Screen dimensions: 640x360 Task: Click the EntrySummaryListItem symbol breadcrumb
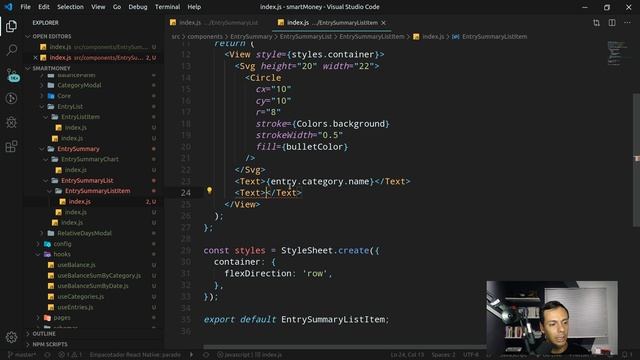490,37
